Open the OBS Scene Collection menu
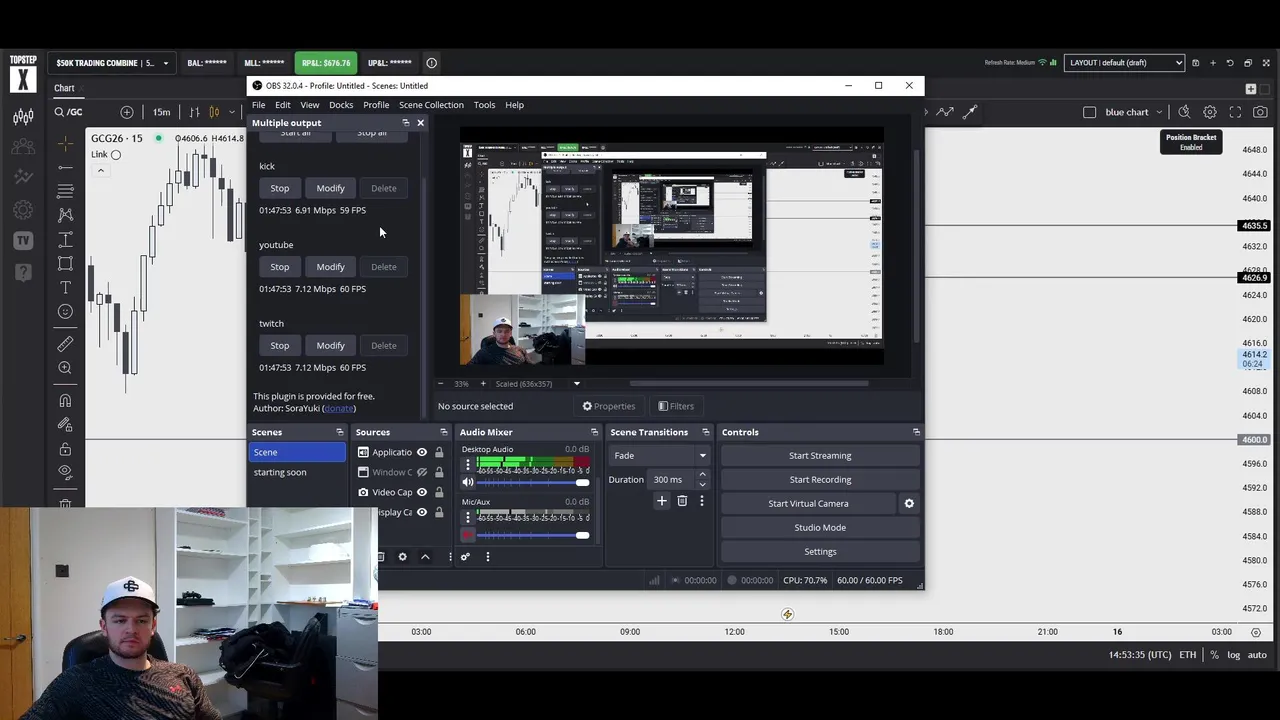This screenshot has height=720, width=1280. pos(431,105)
